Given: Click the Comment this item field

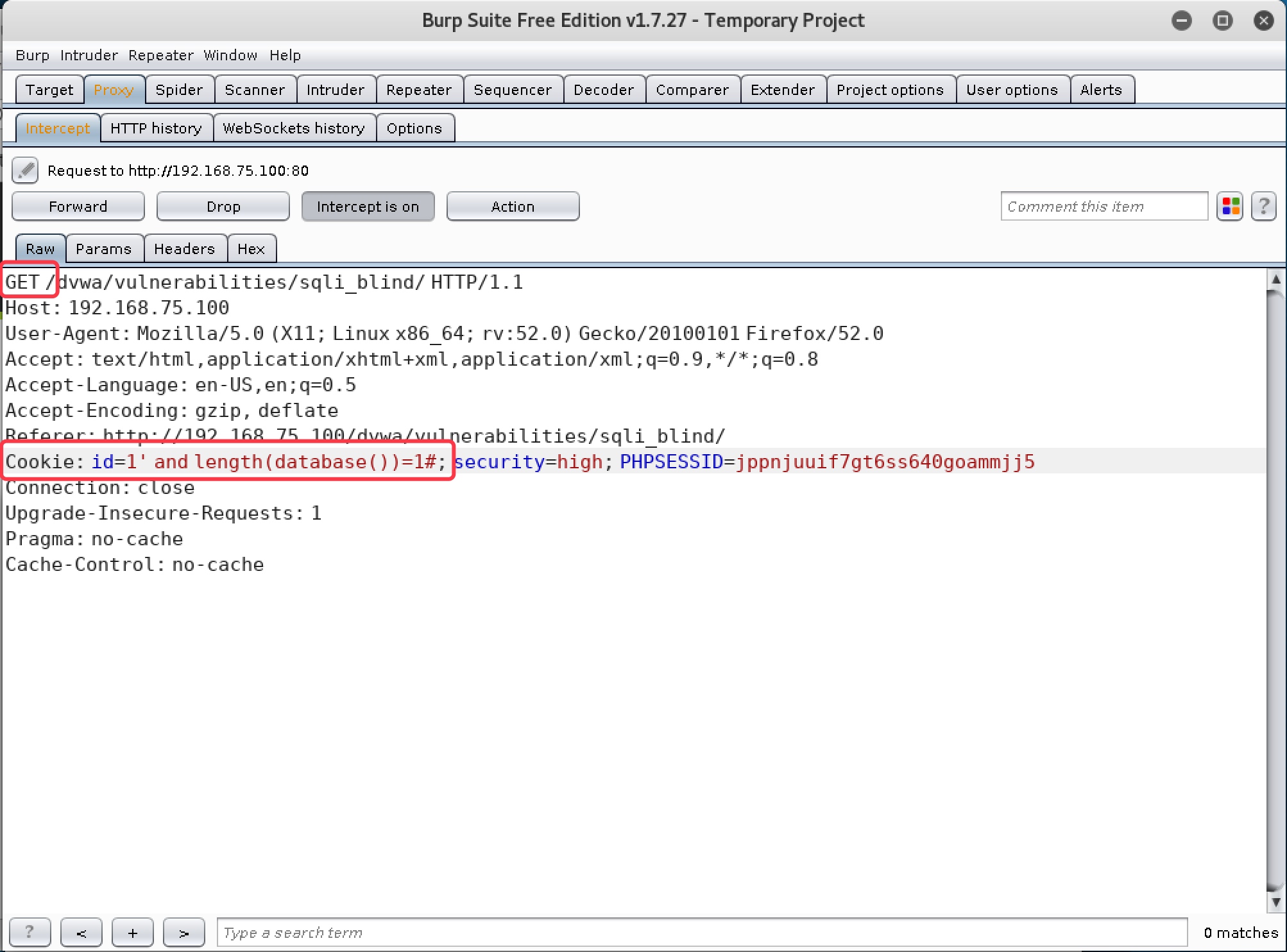Looking at the screenshot, I should 1104,207.
